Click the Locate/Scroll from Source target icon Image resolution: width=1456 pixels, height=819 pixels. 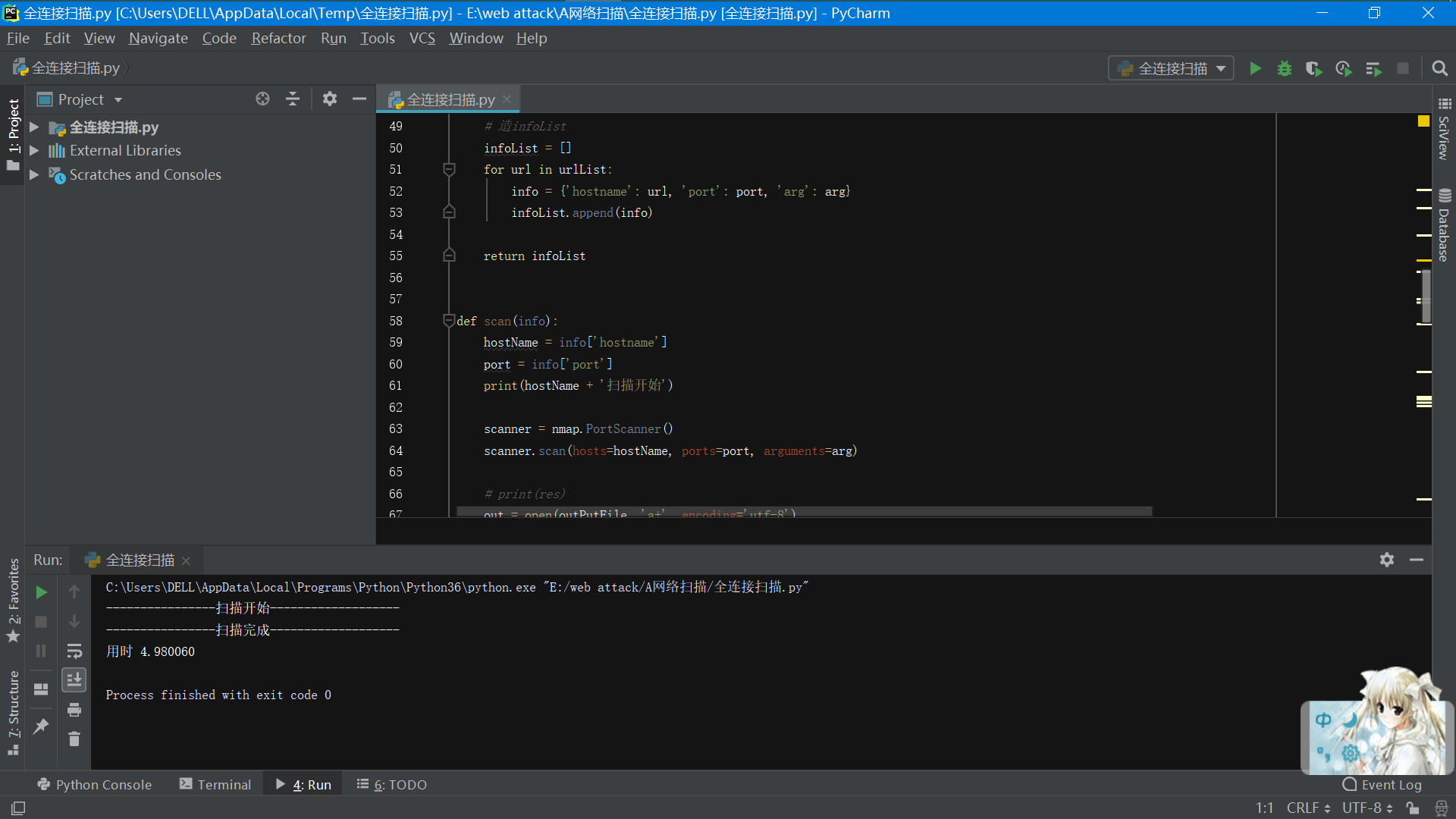coord(262,99)
